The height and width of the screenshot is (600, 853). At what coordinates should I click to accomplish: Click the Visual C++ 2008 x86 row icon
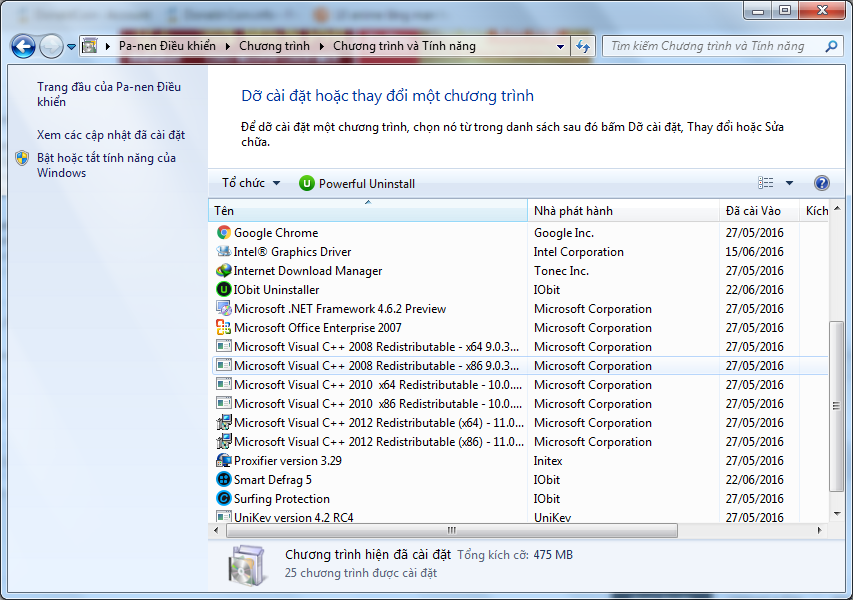(224, 365)
